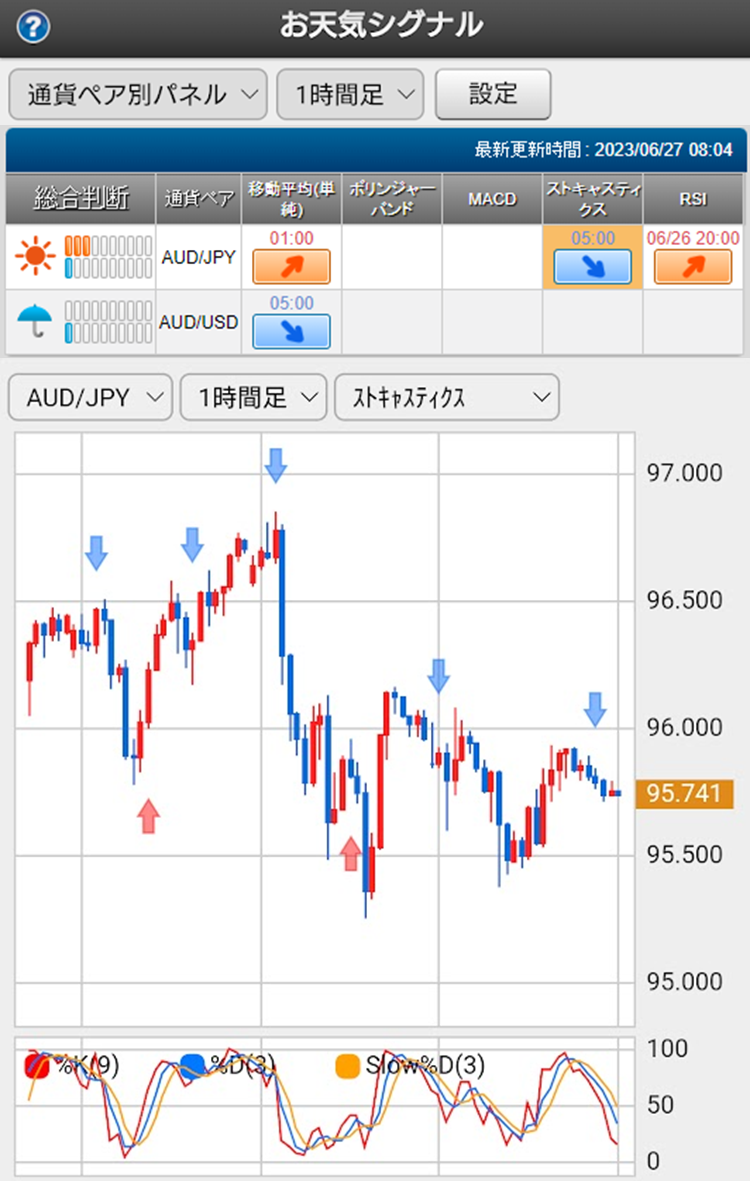750x1181 pixels.
Task: Click the AUD/JPY moving average up-arrow signal
Action: click(x=291, y=267)
